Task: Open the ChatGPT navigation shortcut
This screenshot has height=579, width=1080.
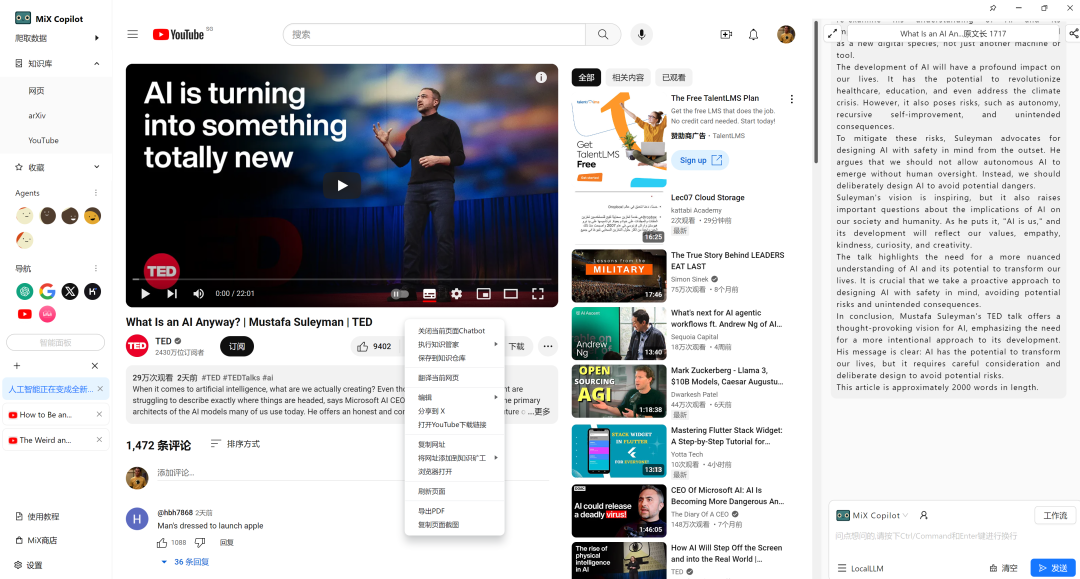Action: [x=25, y=291]
